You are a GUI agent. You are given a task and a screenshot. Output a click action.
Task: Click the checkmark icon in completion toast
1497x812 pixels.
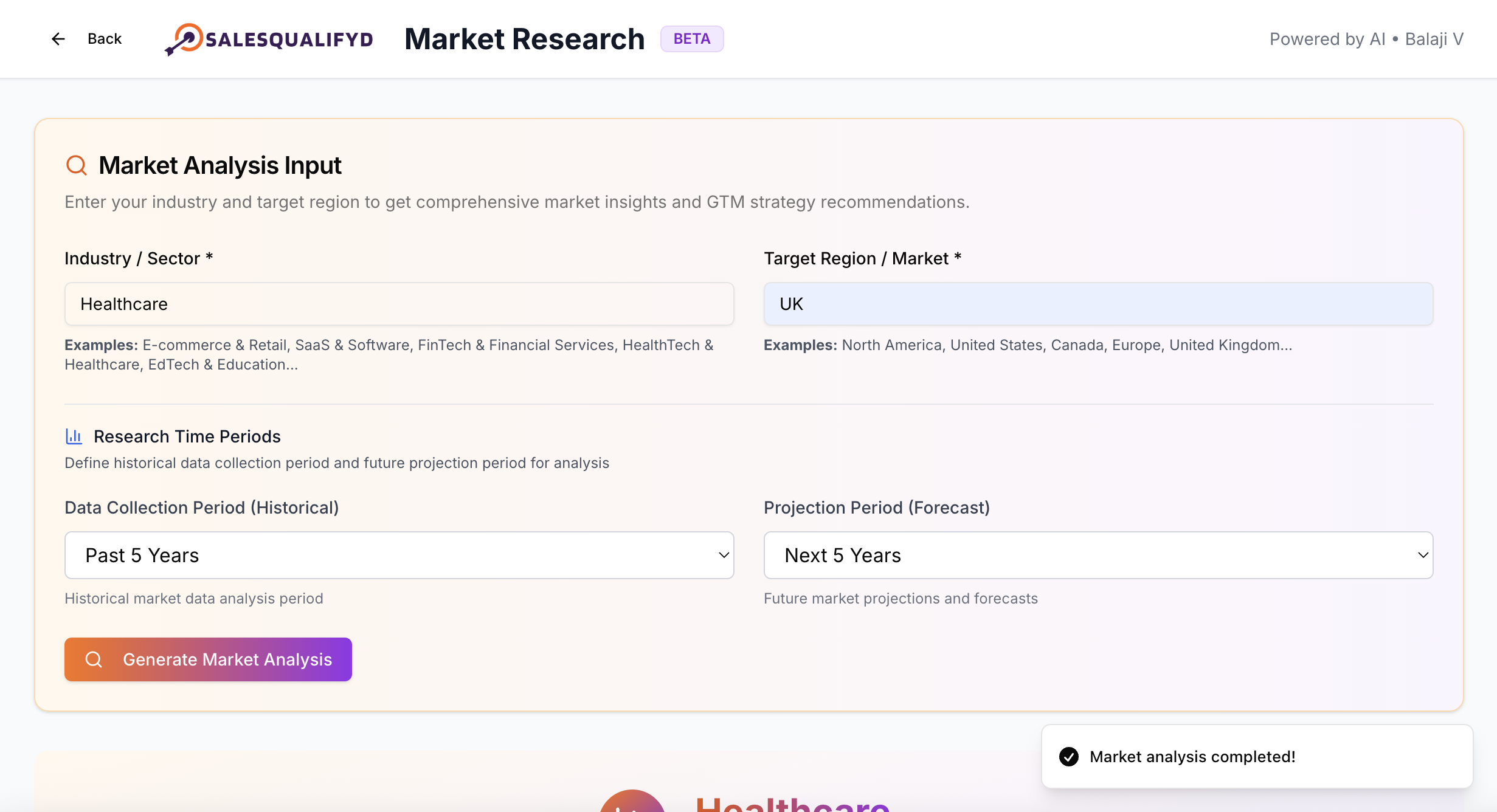click(1068, 757)
